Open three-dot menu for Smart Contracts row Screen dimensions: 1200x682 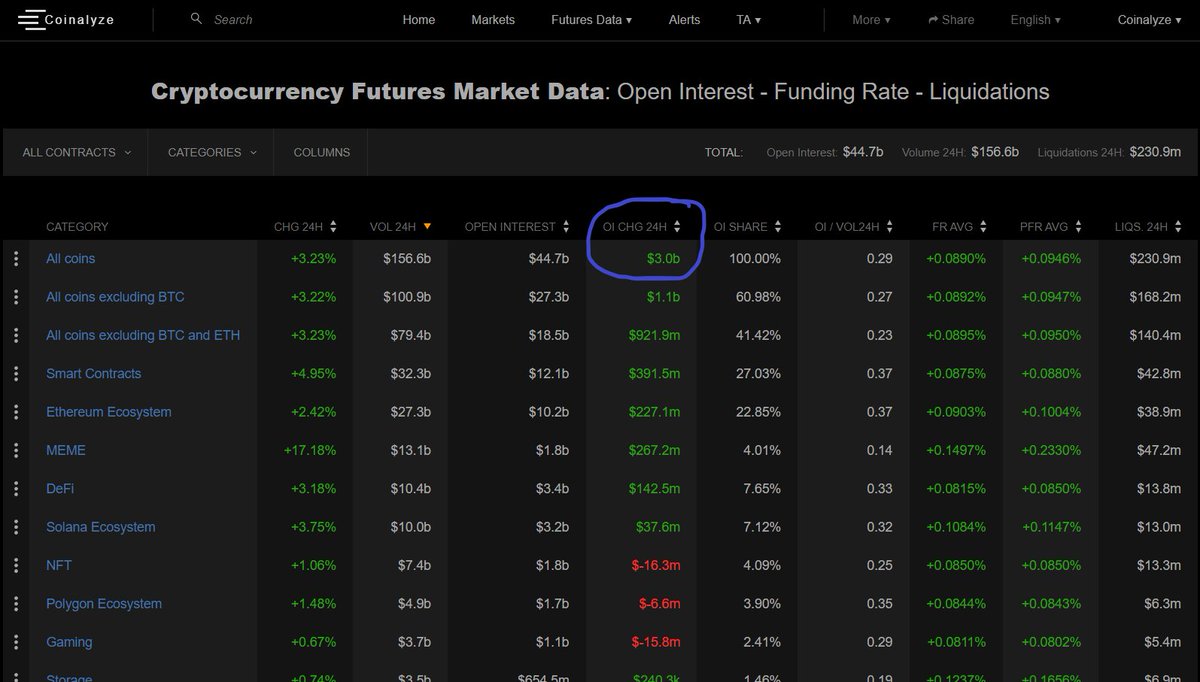[x=16, y=374]
